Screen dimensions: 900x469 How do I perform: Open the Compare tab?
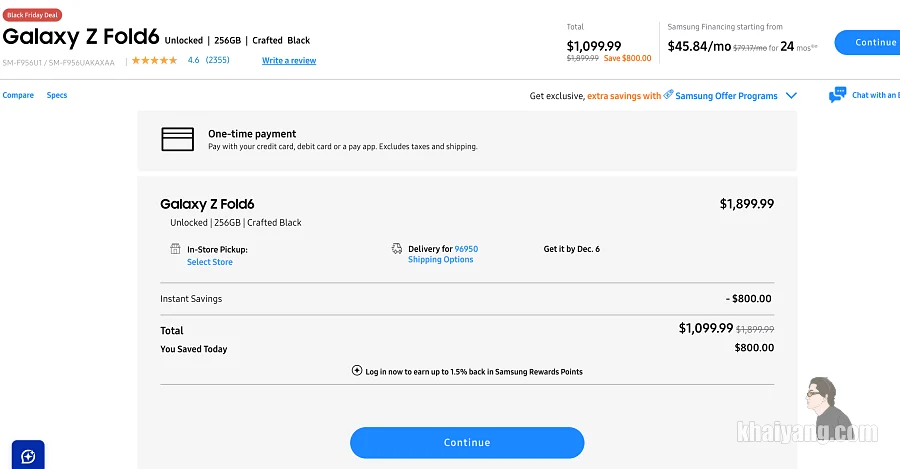click(18, 95)
